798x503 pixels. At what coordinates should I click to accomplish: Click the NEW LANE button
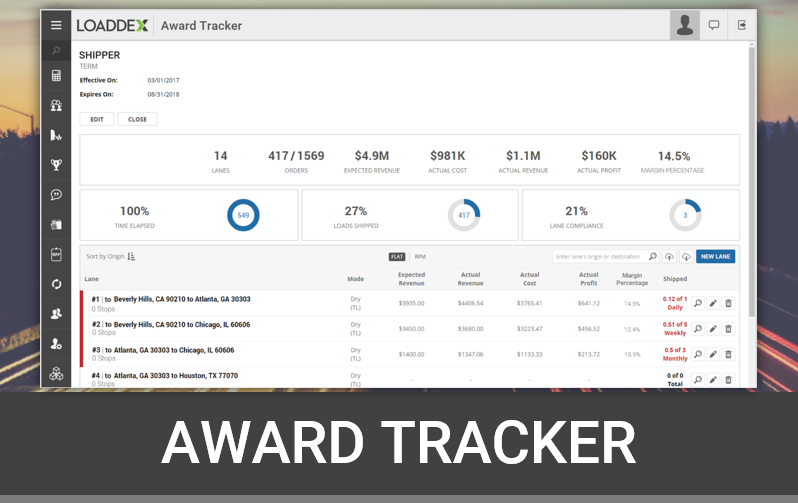(715, 256)
